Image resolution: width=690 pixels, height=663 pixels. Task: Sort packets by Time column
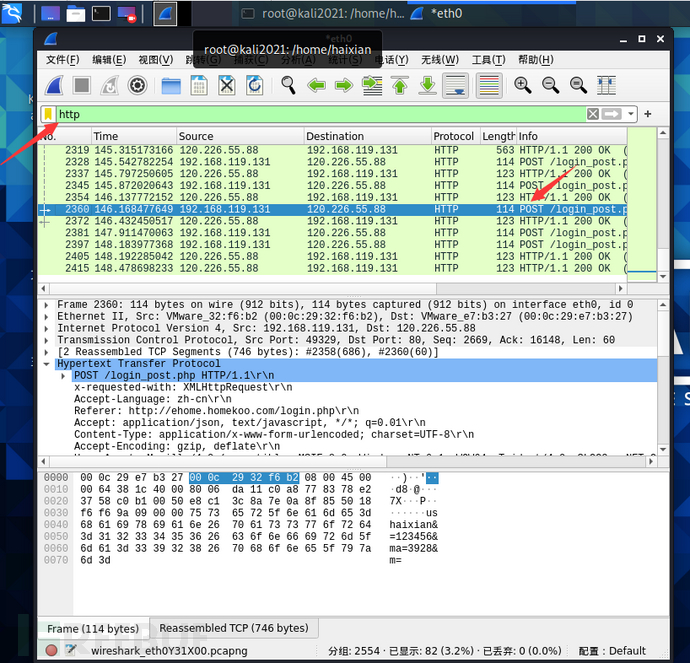134,136
